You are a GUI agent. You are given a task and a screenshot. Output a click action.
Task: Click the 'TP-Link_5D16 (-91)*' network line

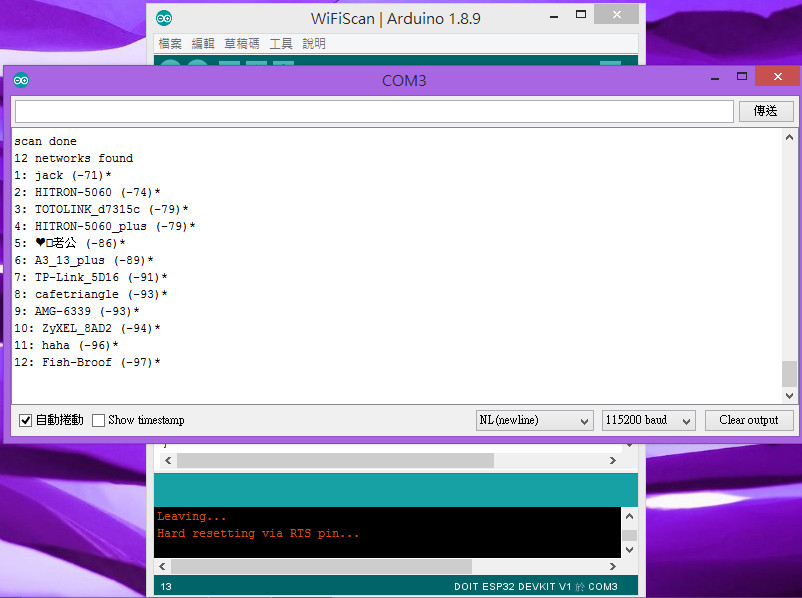(91, 277)
